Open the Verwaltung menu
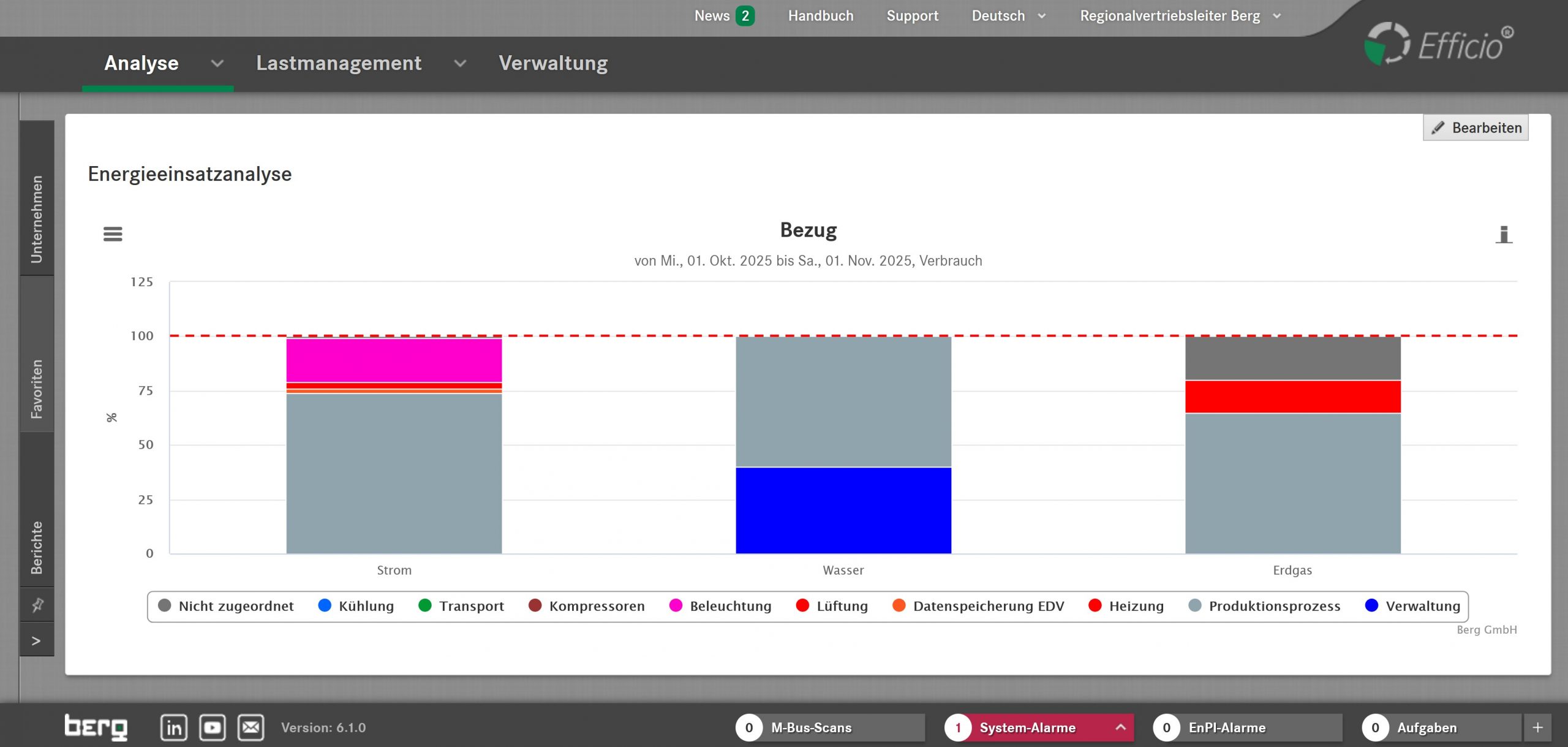 click(553, 63)
